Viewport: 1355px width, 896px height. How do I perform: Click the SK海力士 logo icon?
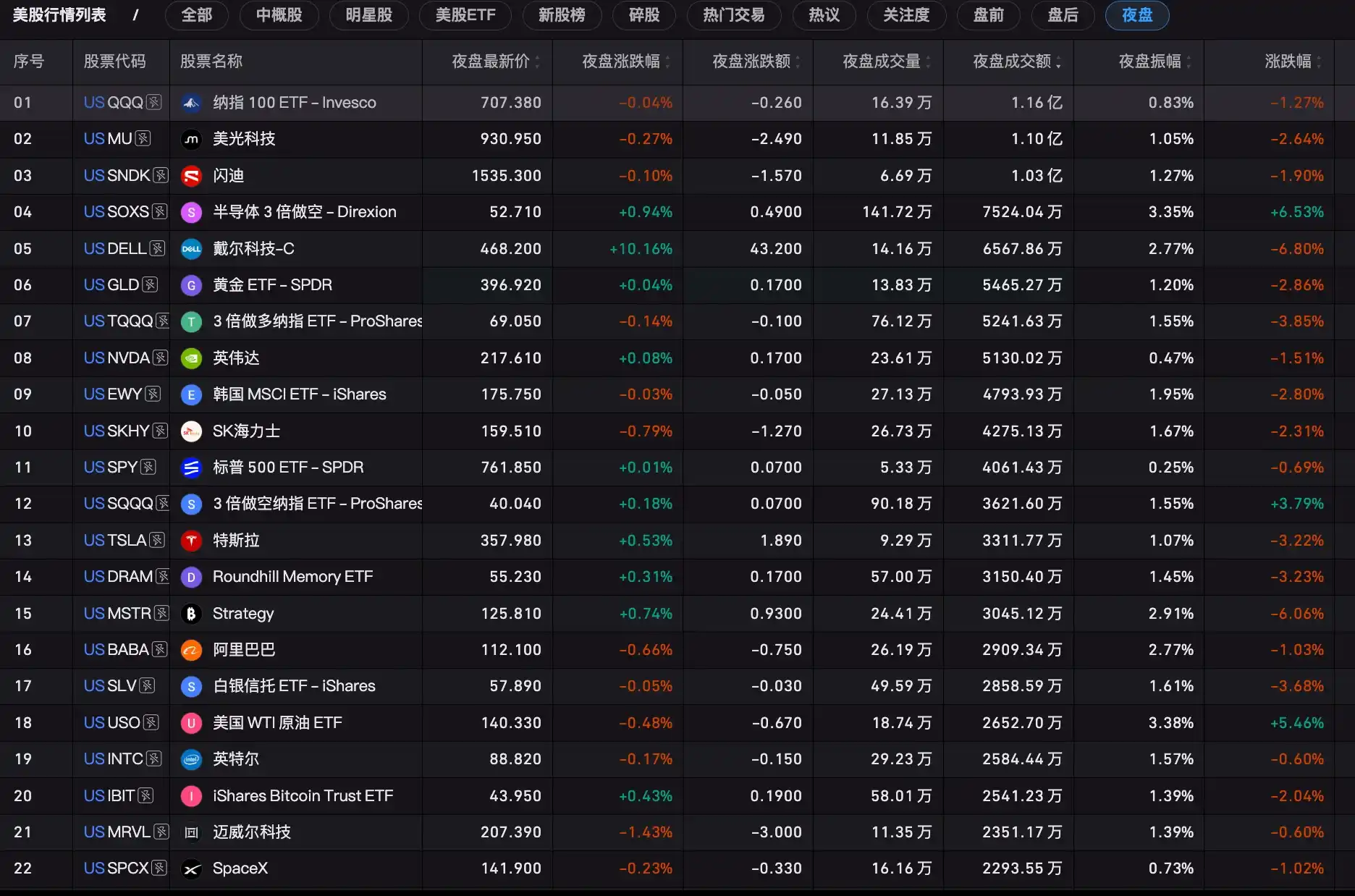pyautogui.click(x=191, y=431)
